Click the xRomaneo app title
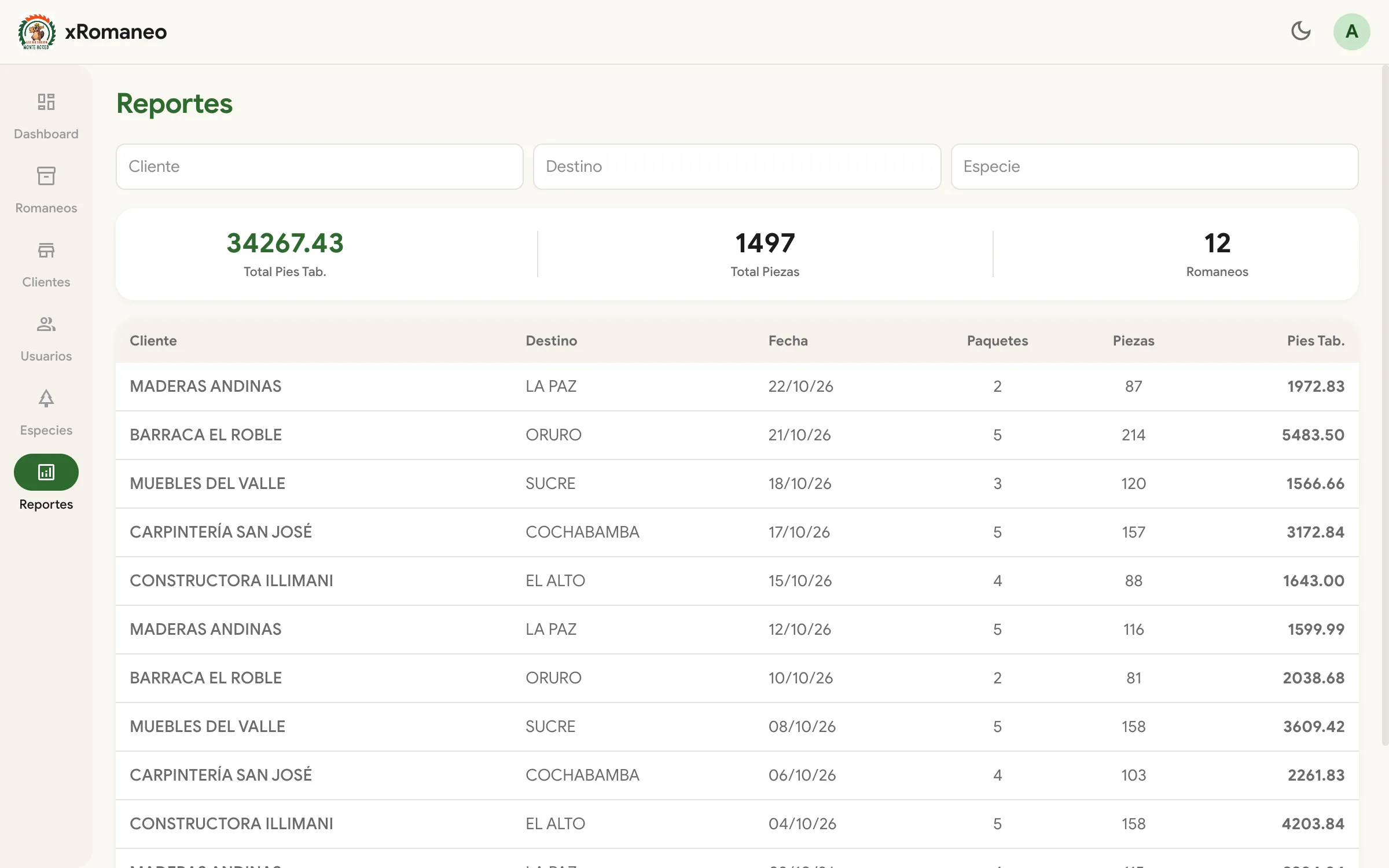 point(116,32)
